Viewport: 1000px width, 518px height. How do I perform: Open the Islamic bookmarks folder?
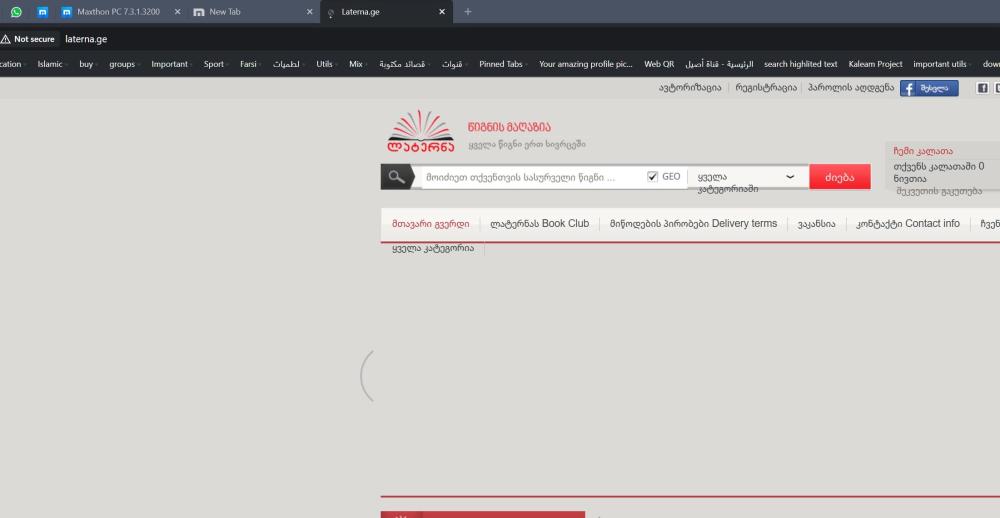tap(52, 64)
